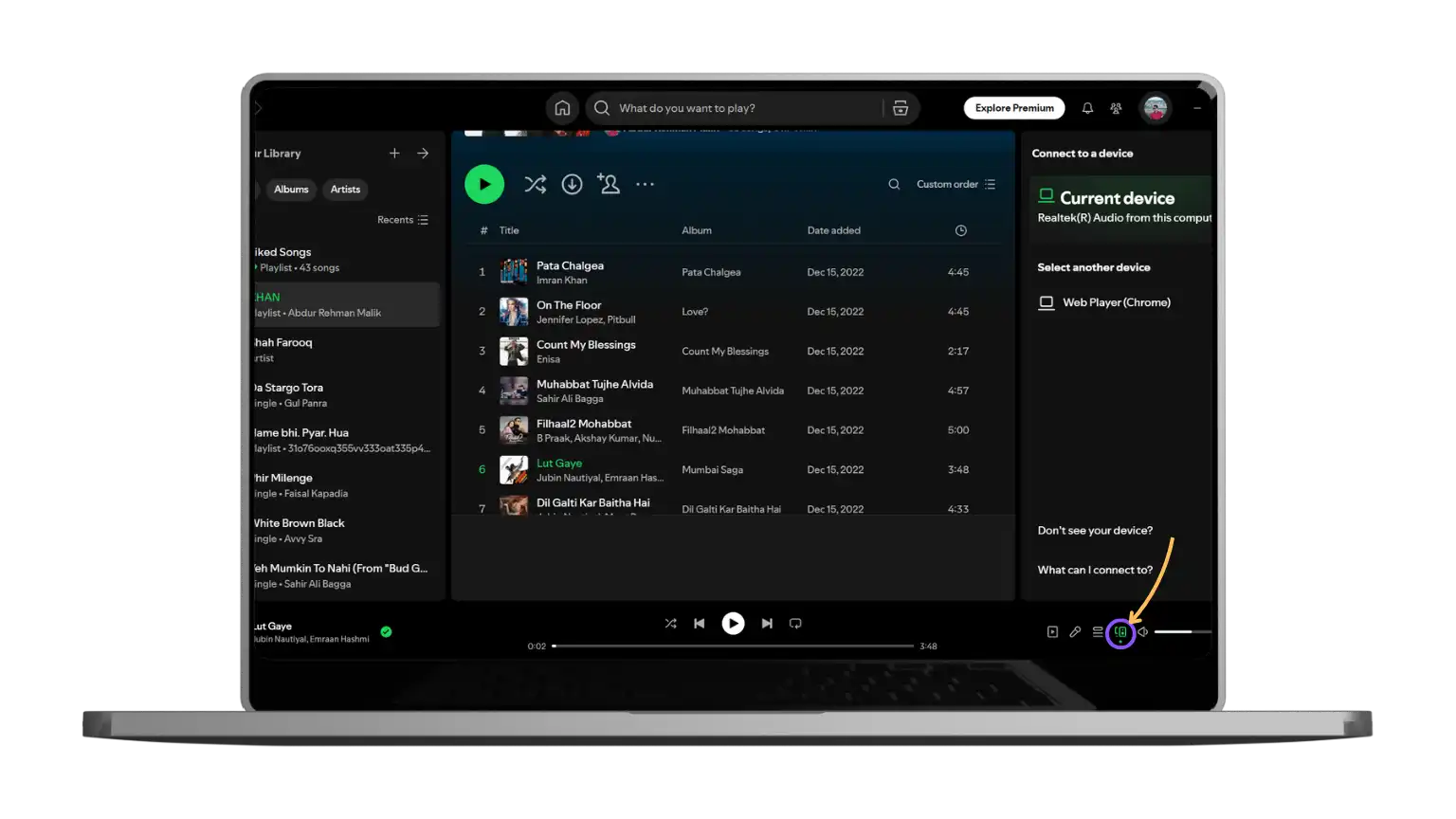Open the Recents sort dropdown
The image size is (1456, 819).
click(403, 220)
